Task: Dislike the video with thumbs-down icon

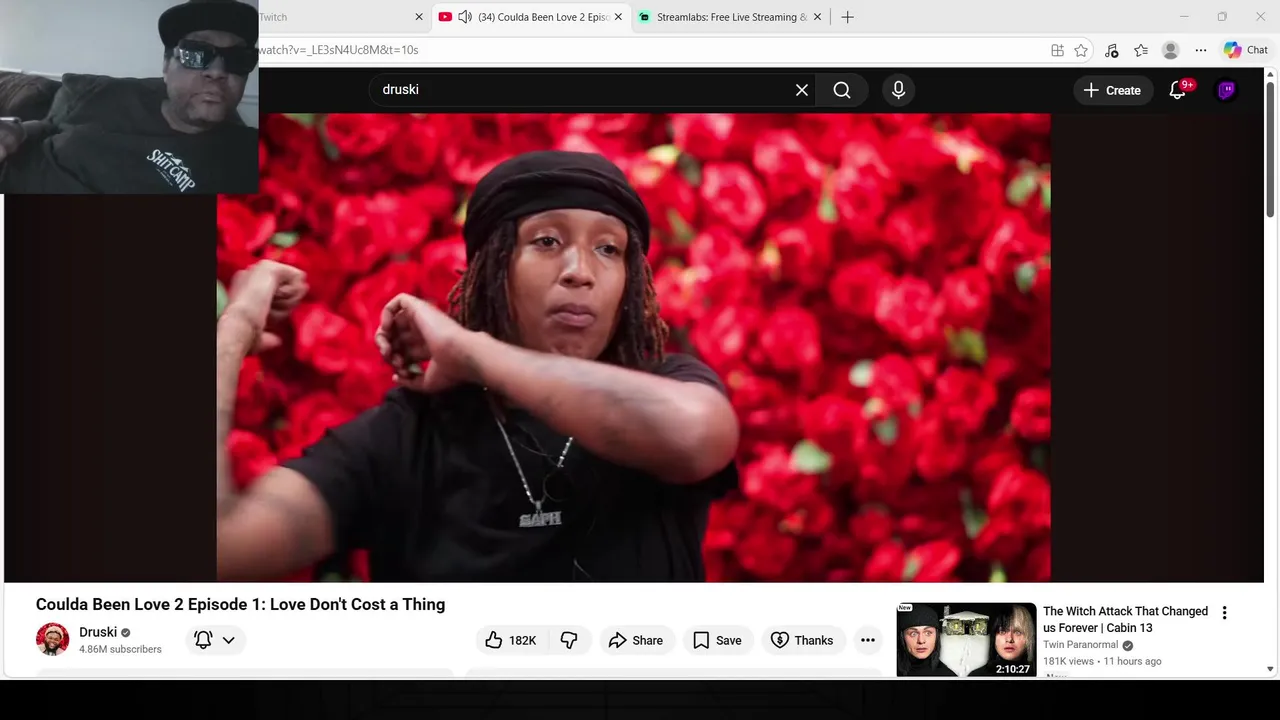Action: (569, 640)
